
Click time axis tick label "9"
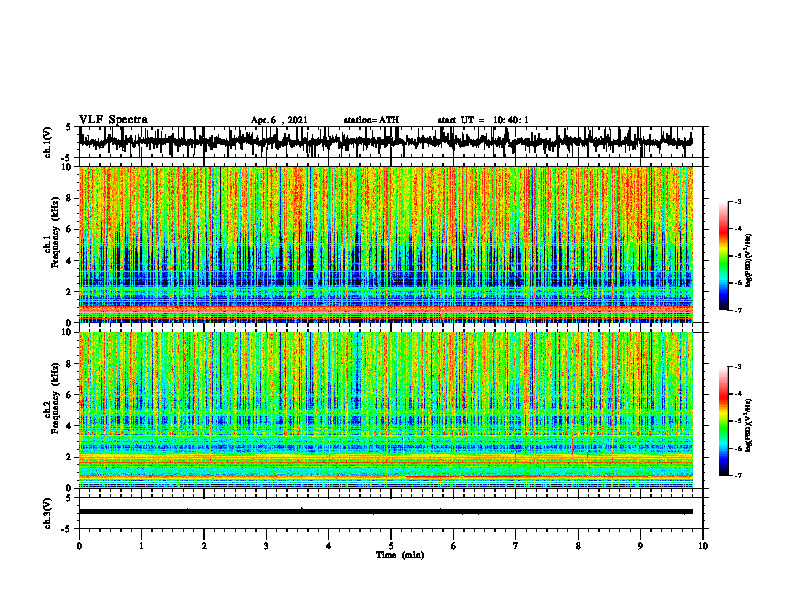click(x=640, y=546)
